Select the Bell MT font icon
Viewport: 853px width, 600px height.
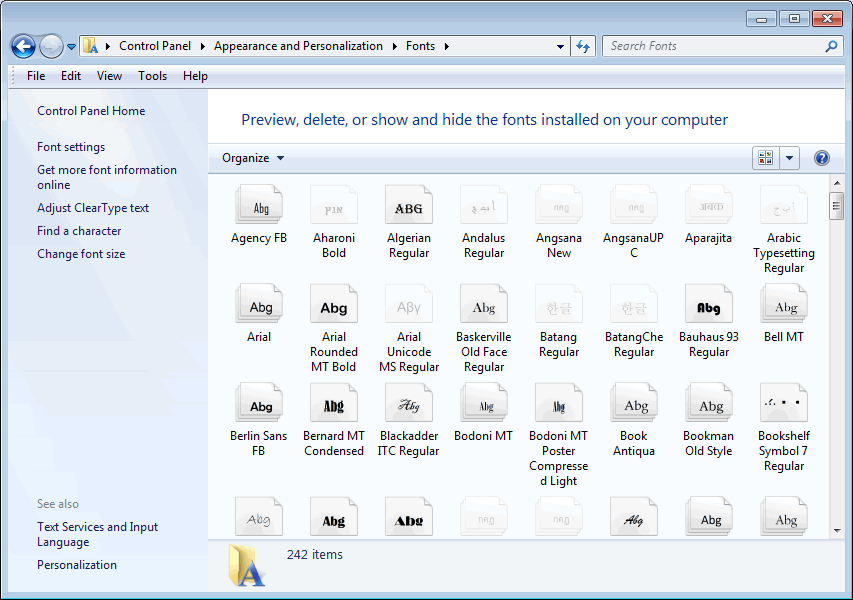[x=784, y=304]
